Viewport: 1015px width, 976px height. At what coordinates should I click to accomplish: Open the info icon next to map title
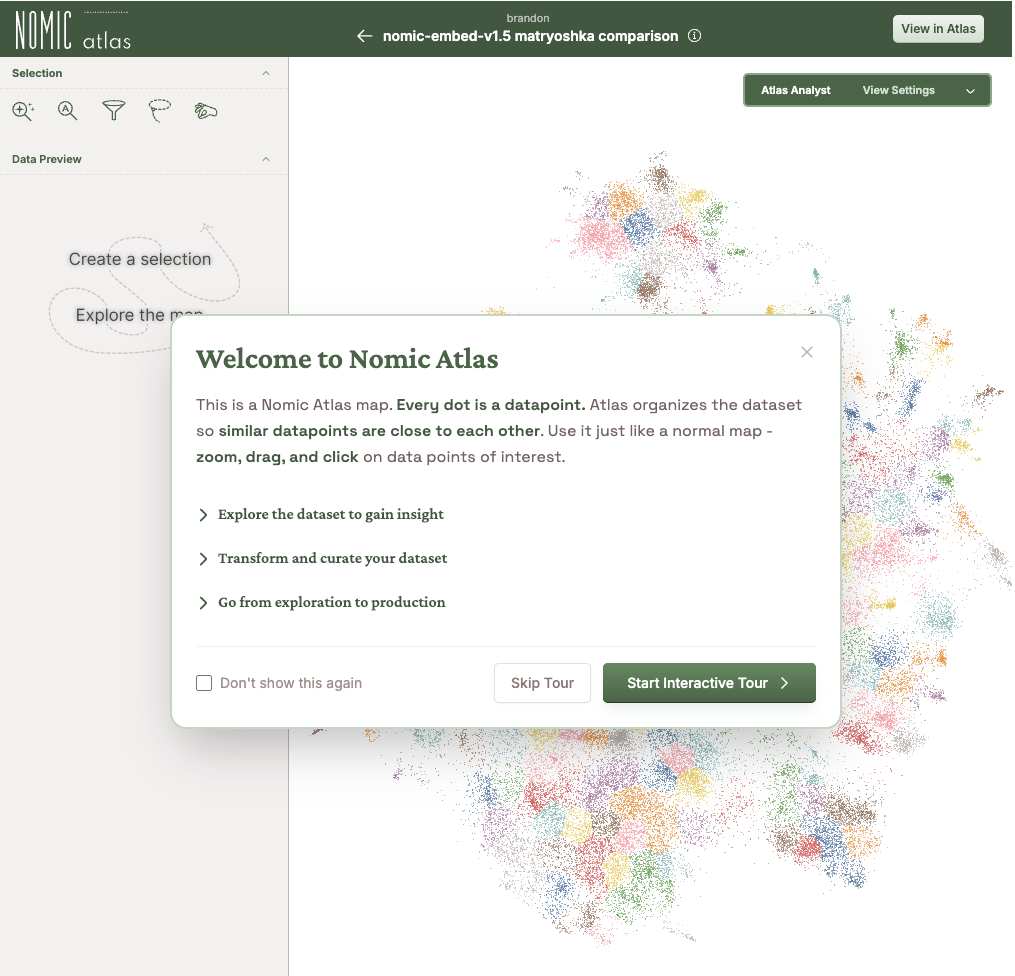tap(695, 36)
